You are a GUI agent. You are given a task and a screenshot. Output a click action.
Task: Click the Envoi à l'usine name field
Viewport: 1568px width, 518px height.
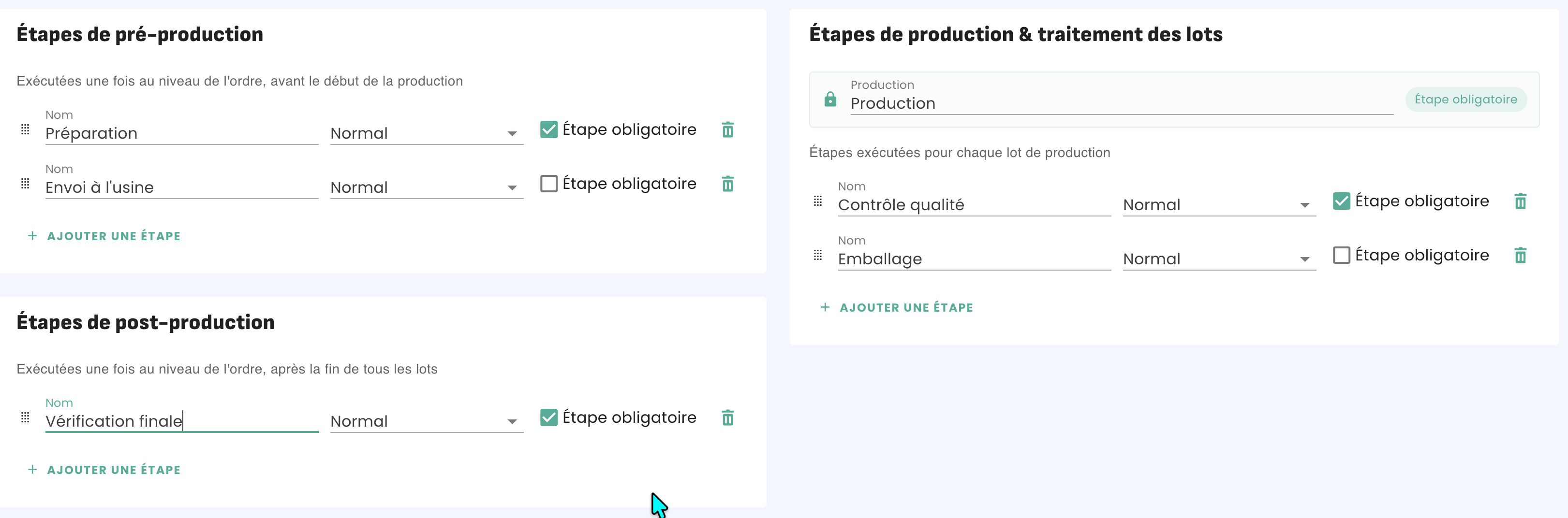(x=181, y=188)
